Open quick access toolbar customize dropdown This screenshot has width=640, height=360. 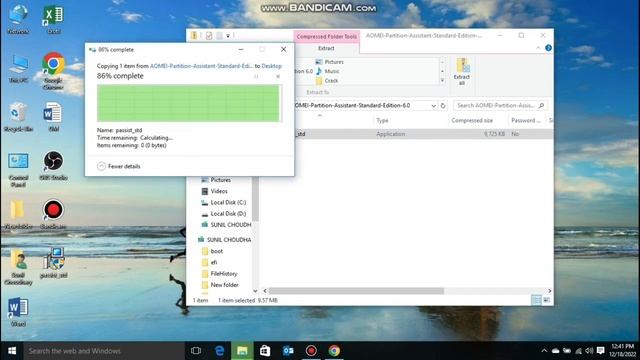coord(228,36)
